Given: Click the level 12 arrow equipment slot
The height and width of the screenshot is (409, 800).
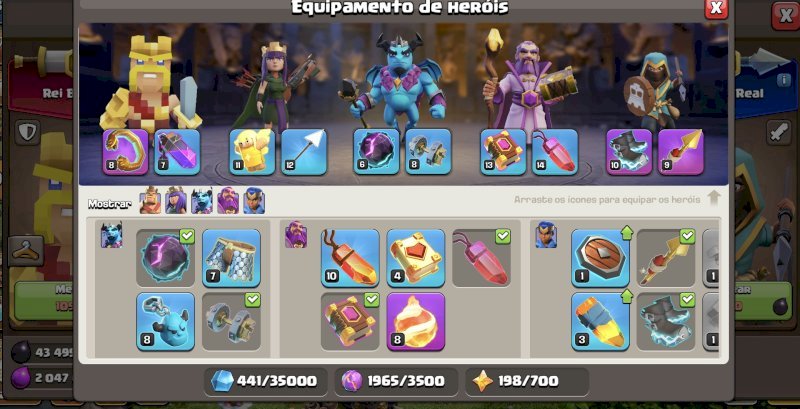Looking at the screenshot, I should (x=304, y=152).
